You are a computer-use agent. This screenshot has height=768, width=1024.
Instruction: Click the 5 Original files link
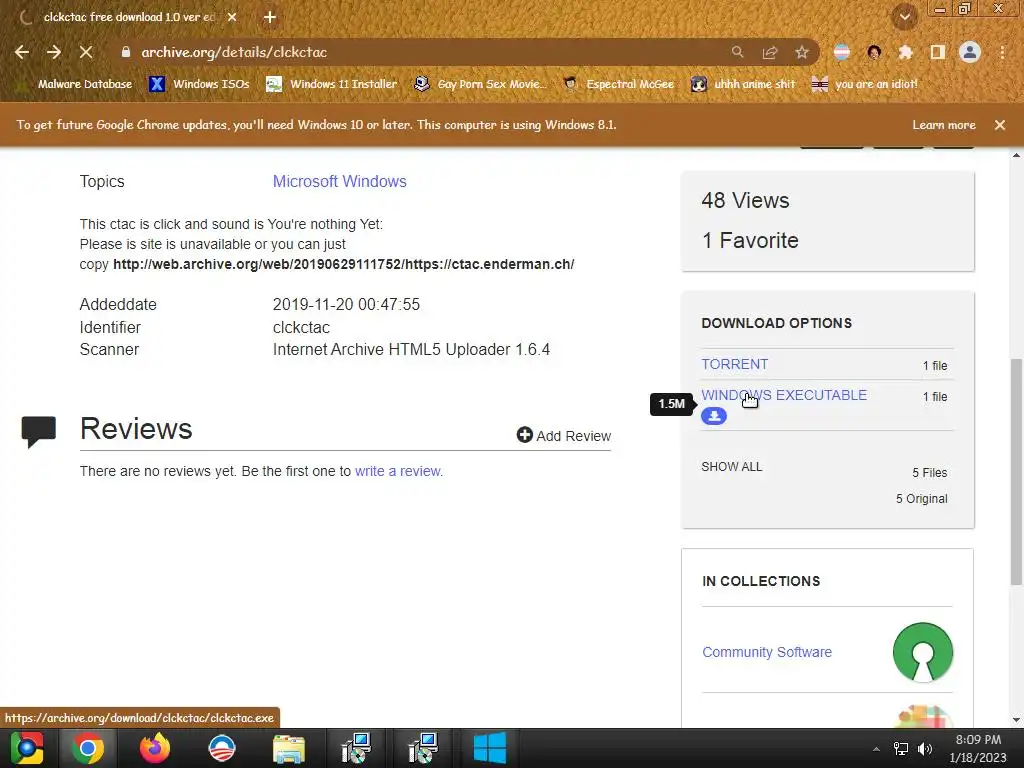click(x=921, y=499)
